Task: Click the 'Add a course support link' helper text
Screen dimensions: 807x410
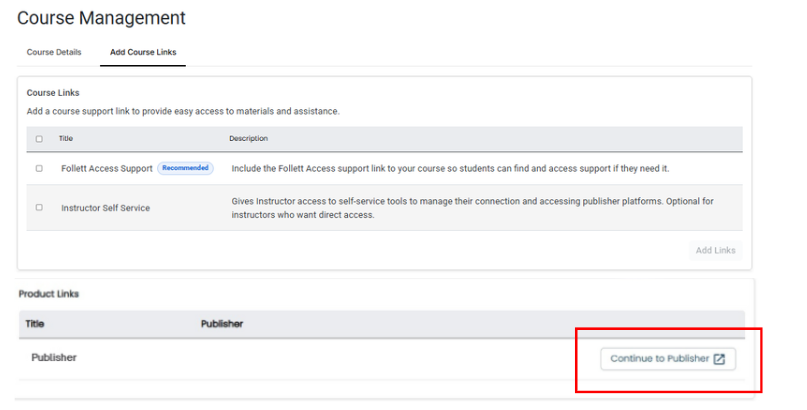Action: (183, 111)
